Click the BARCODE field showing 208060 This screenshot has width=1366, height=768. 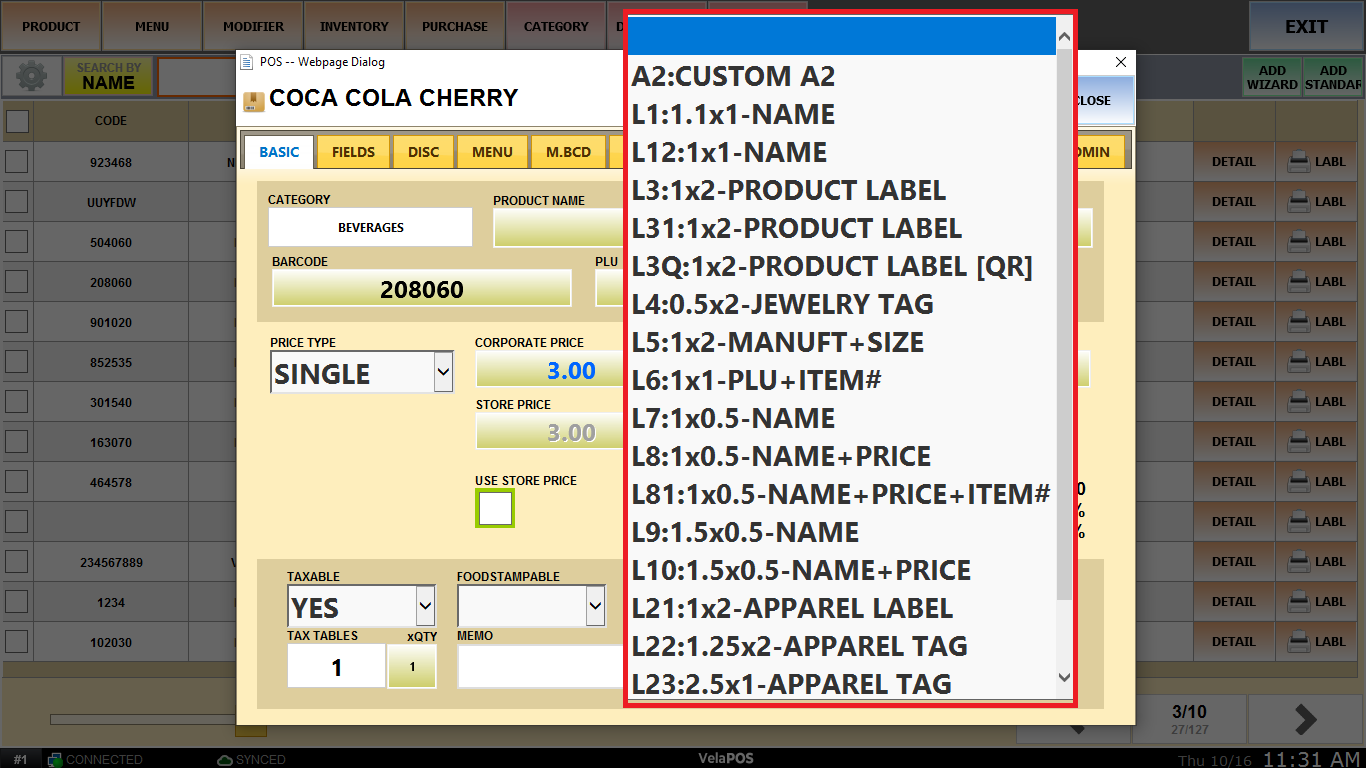coord(421,290)
